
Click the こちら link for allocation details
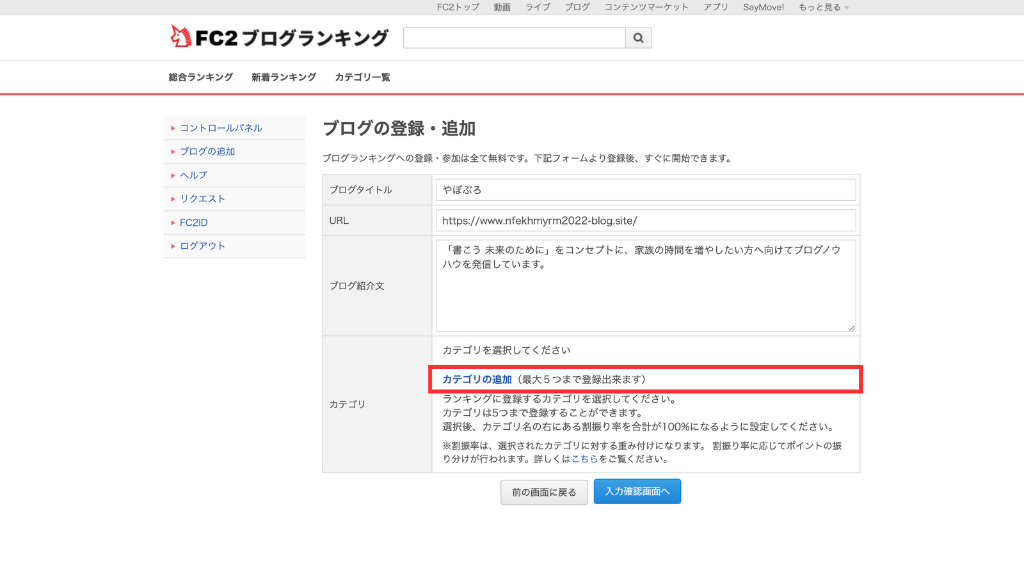point(585,459)
